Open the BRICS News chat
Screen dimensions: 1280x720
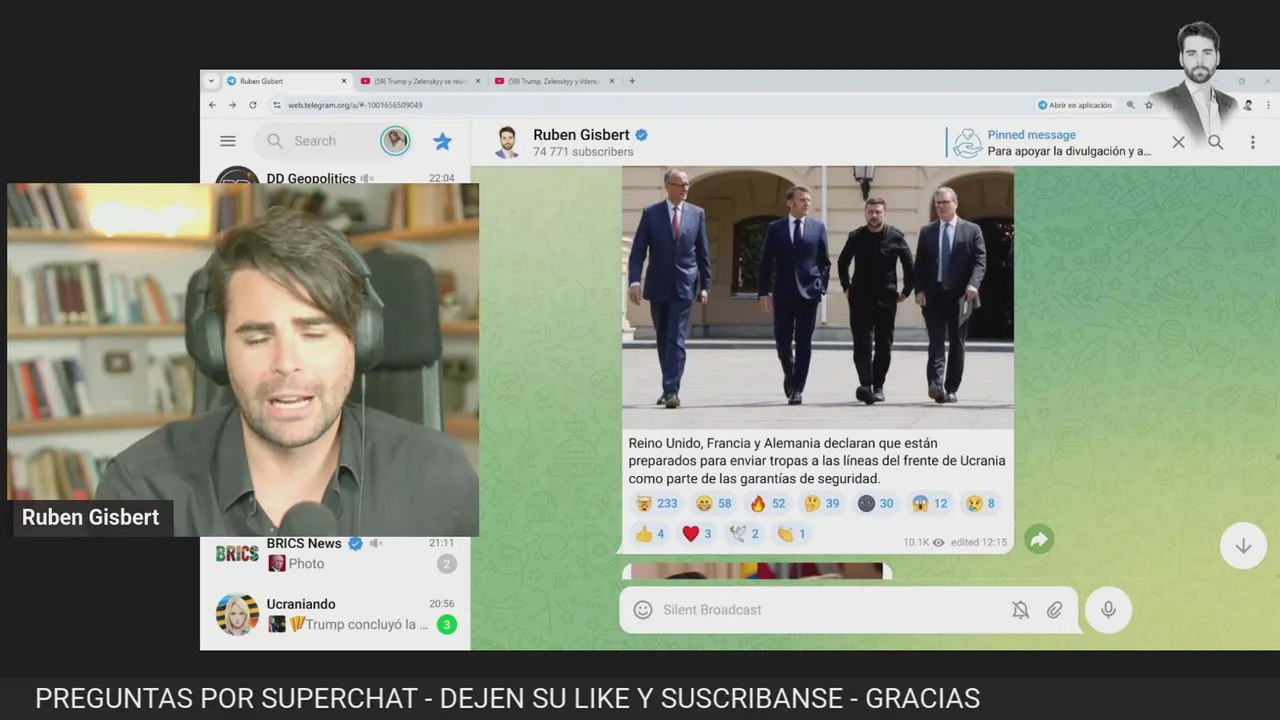tap(335, 554)
